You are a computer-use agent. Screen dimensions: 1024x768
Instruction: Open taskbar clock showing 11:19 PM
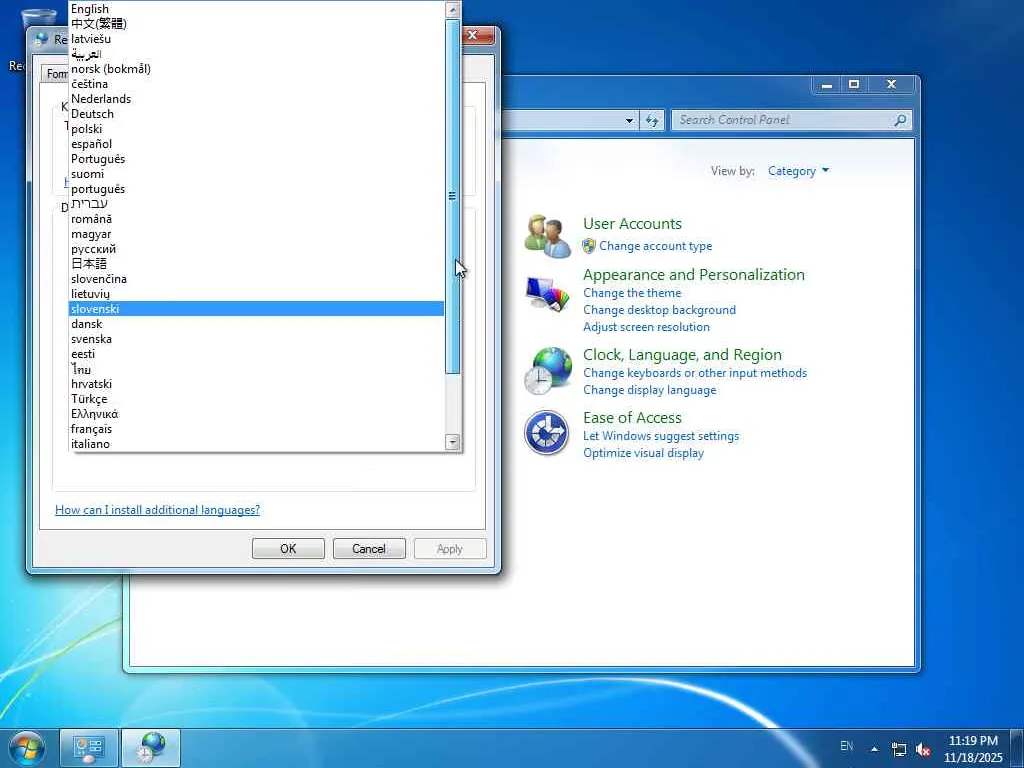tap(973, 748)
